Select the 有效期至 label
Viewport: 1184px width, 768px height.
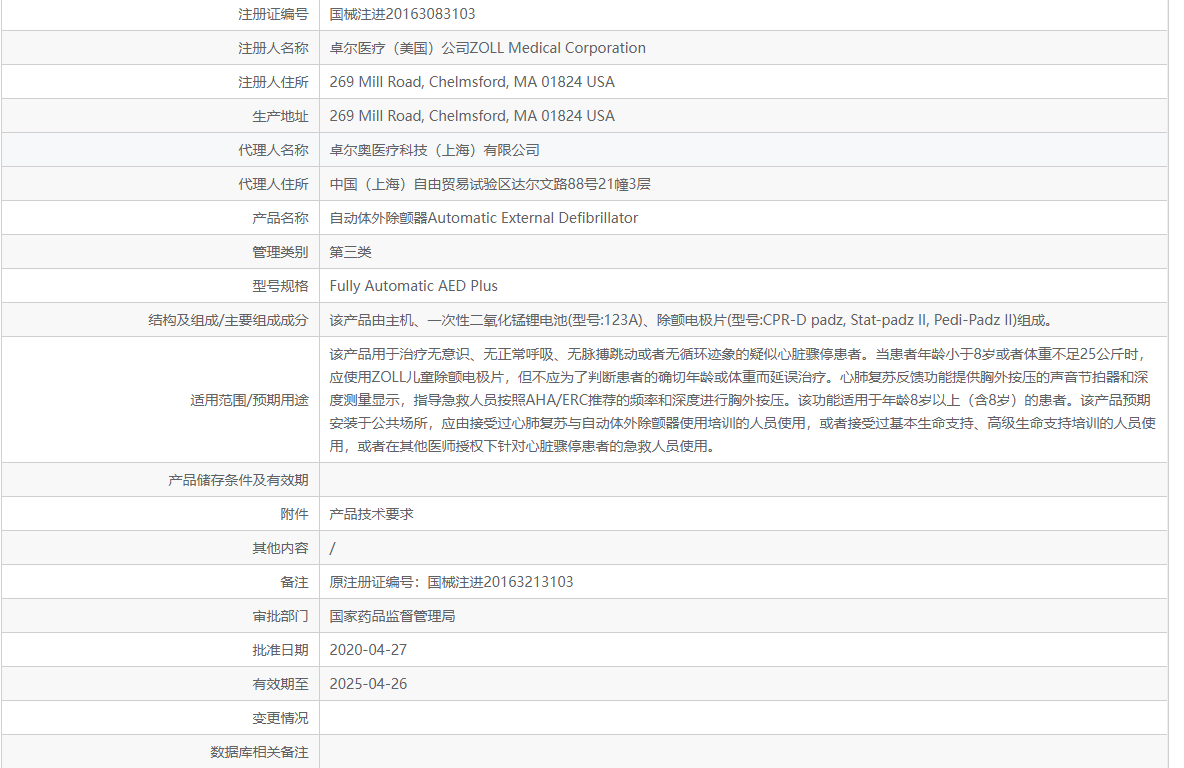pos(280,684)
